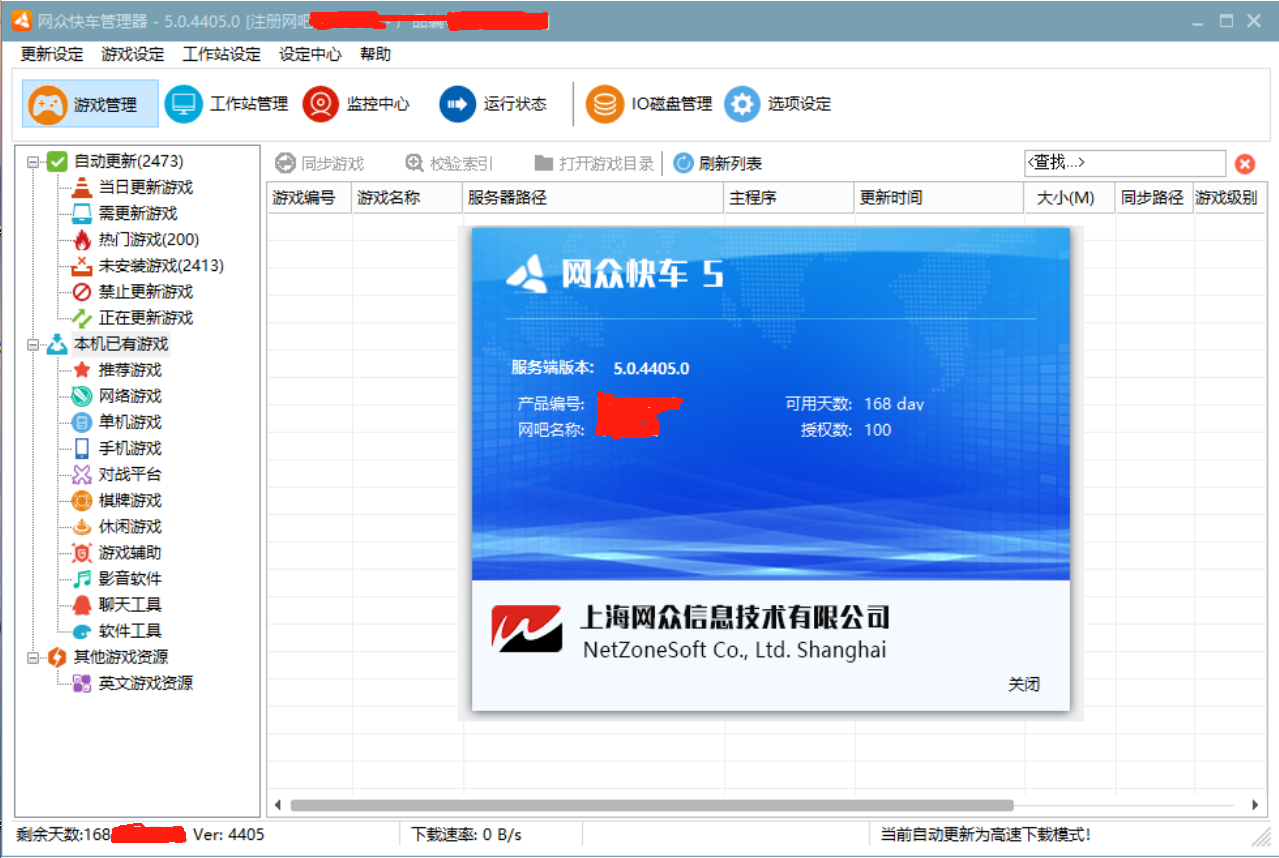Click the crossed swords icon for 对战平台
1279x858 pixels.
coord(82,474)
